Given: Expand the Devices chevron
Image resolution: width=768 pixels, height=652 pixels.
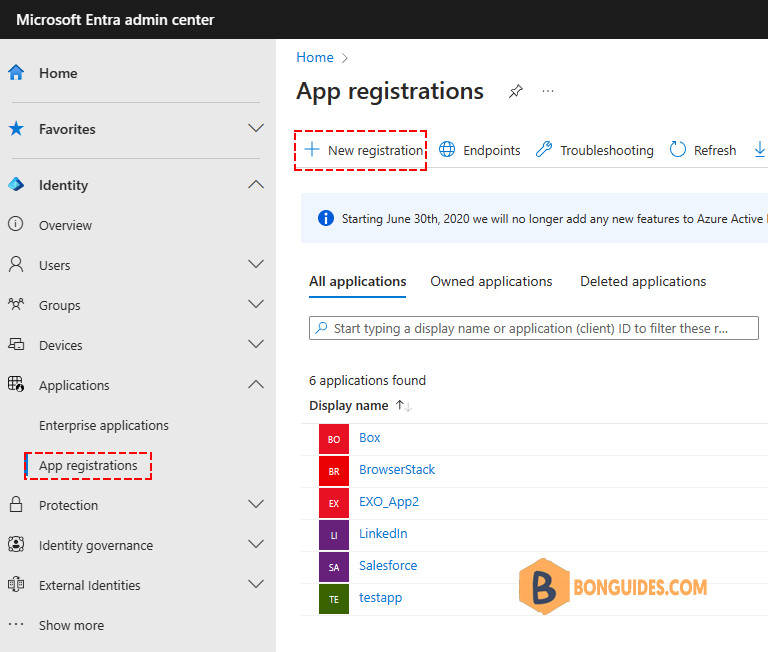Looking at the screenshot, I should pos(256,344).
